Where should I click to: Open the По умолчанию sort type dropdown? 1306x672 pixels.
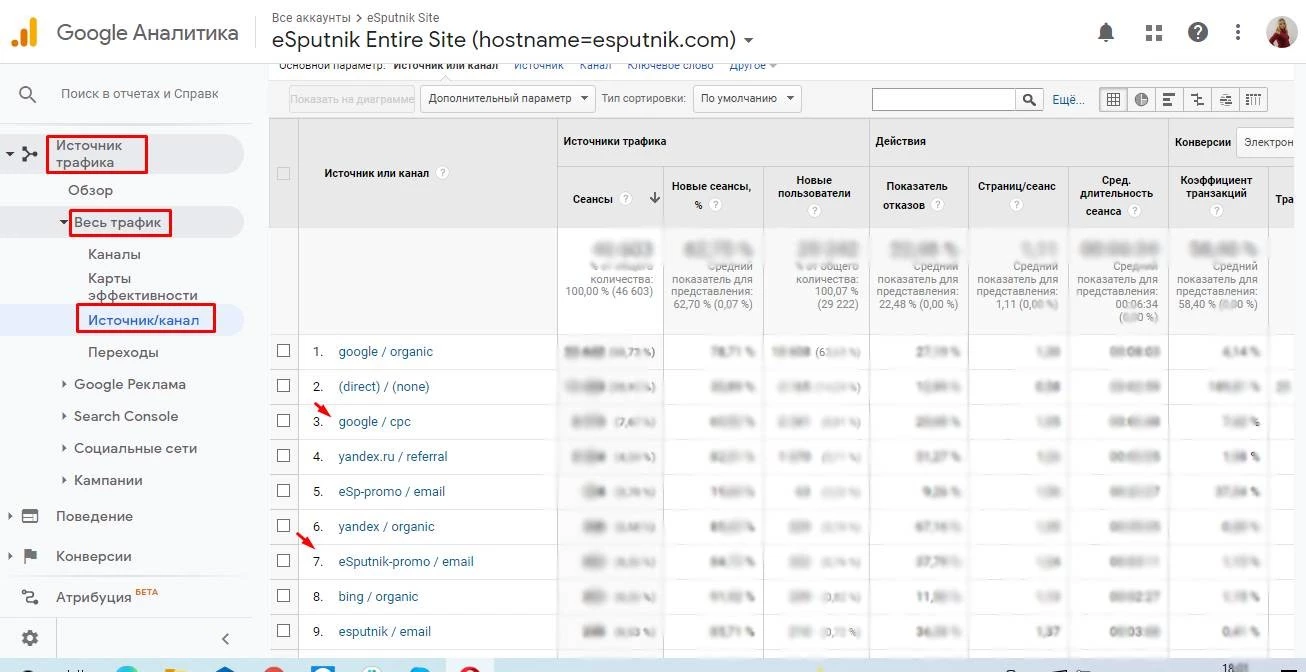click(746, 98)
